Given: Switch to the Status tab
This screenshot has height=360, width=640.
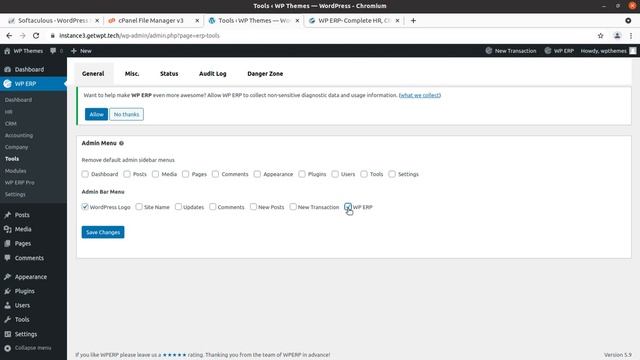Looking at the screenshot, I should 169,74.
